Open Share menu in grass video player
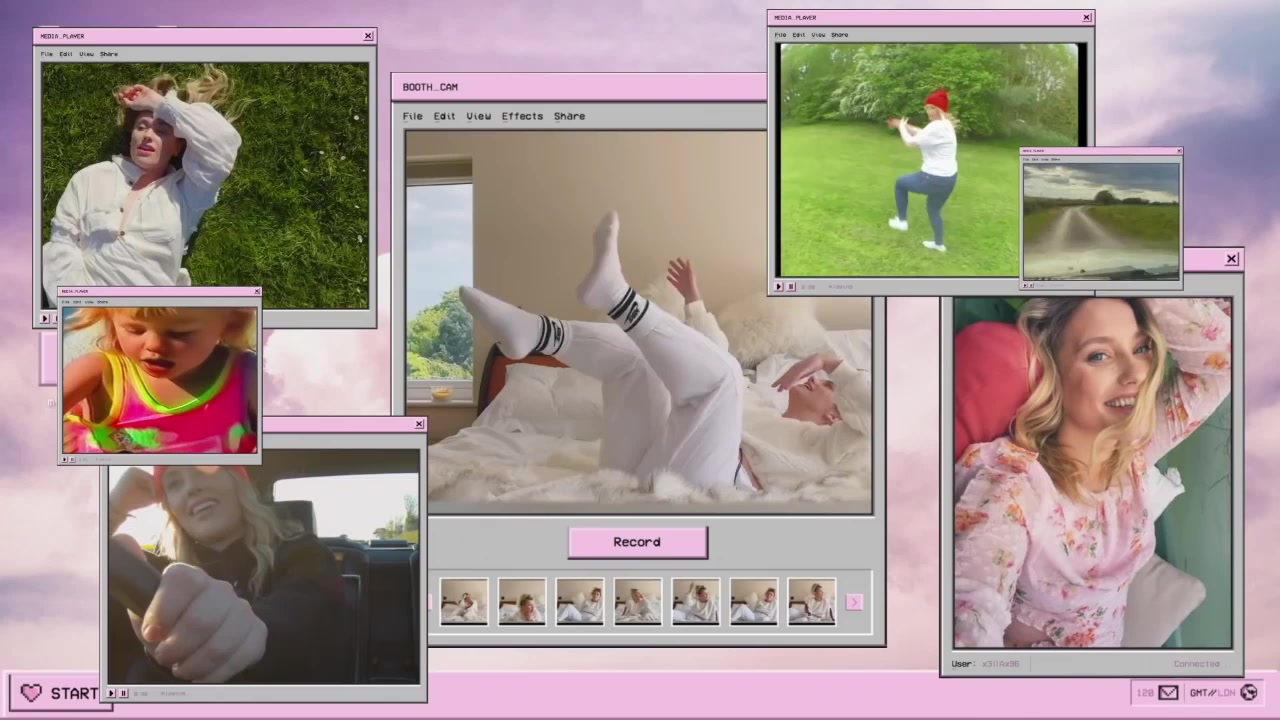1280x720 pixels. (109, 54)
